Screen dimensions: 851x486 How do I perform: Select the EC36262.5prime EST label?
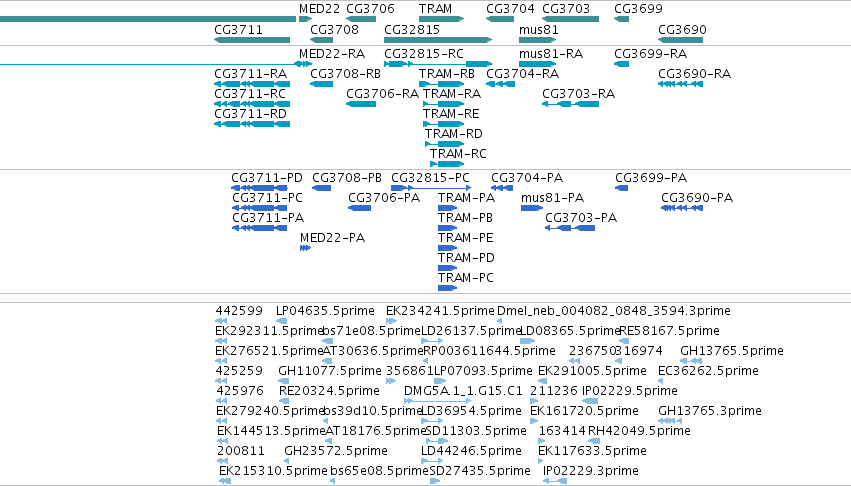pyautogui.click(x=708, y=371)
